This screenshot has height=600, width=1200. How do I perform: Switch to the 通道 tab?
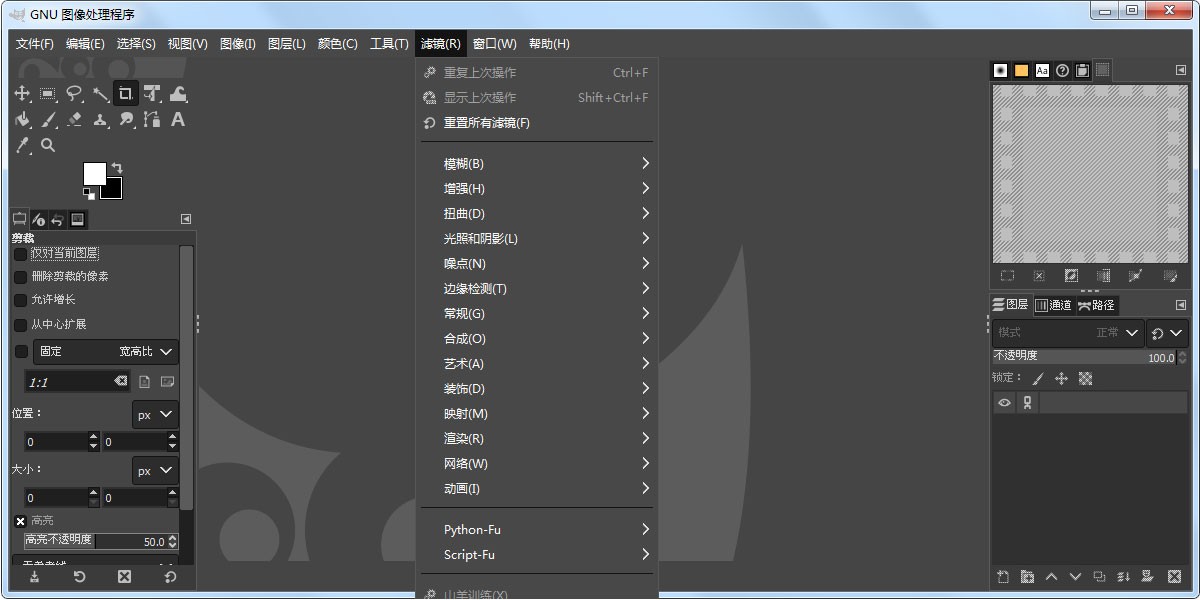pos(1055,305)
